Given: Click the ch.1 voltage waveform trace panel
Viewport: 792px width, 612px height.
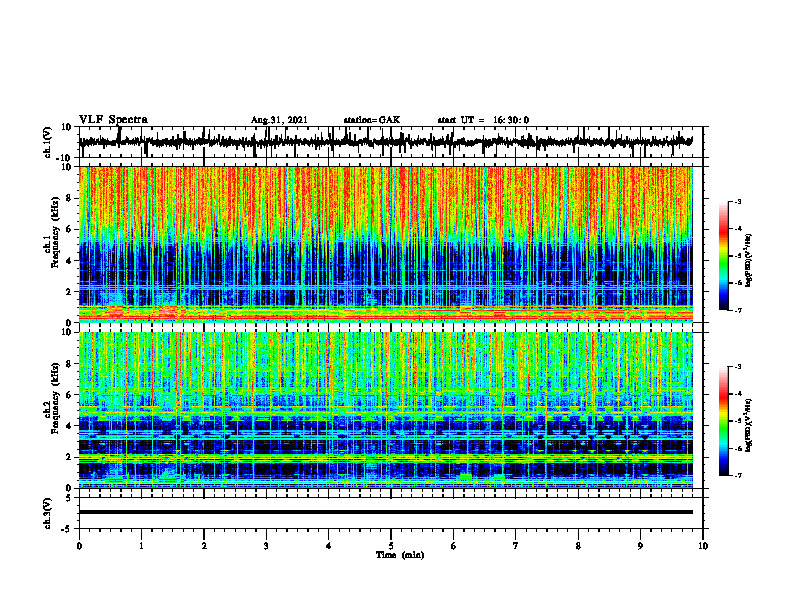Looking at the screenshot, I should pos(391,142).
